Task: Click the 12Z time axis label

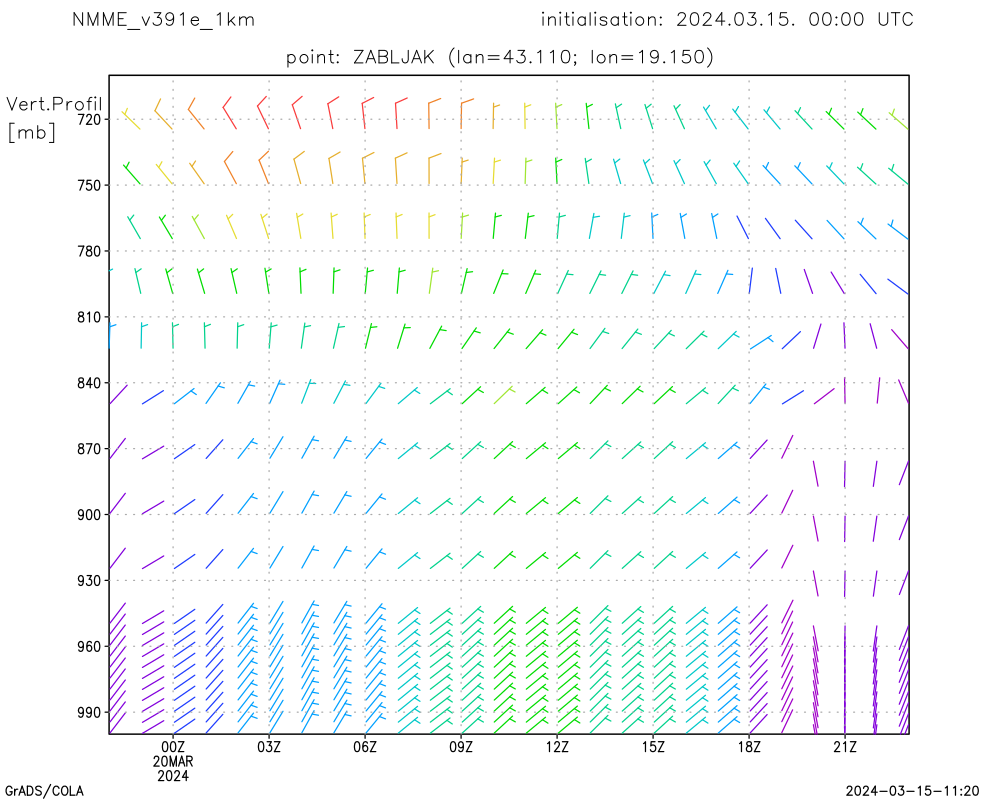Action: tap(557, 747)
